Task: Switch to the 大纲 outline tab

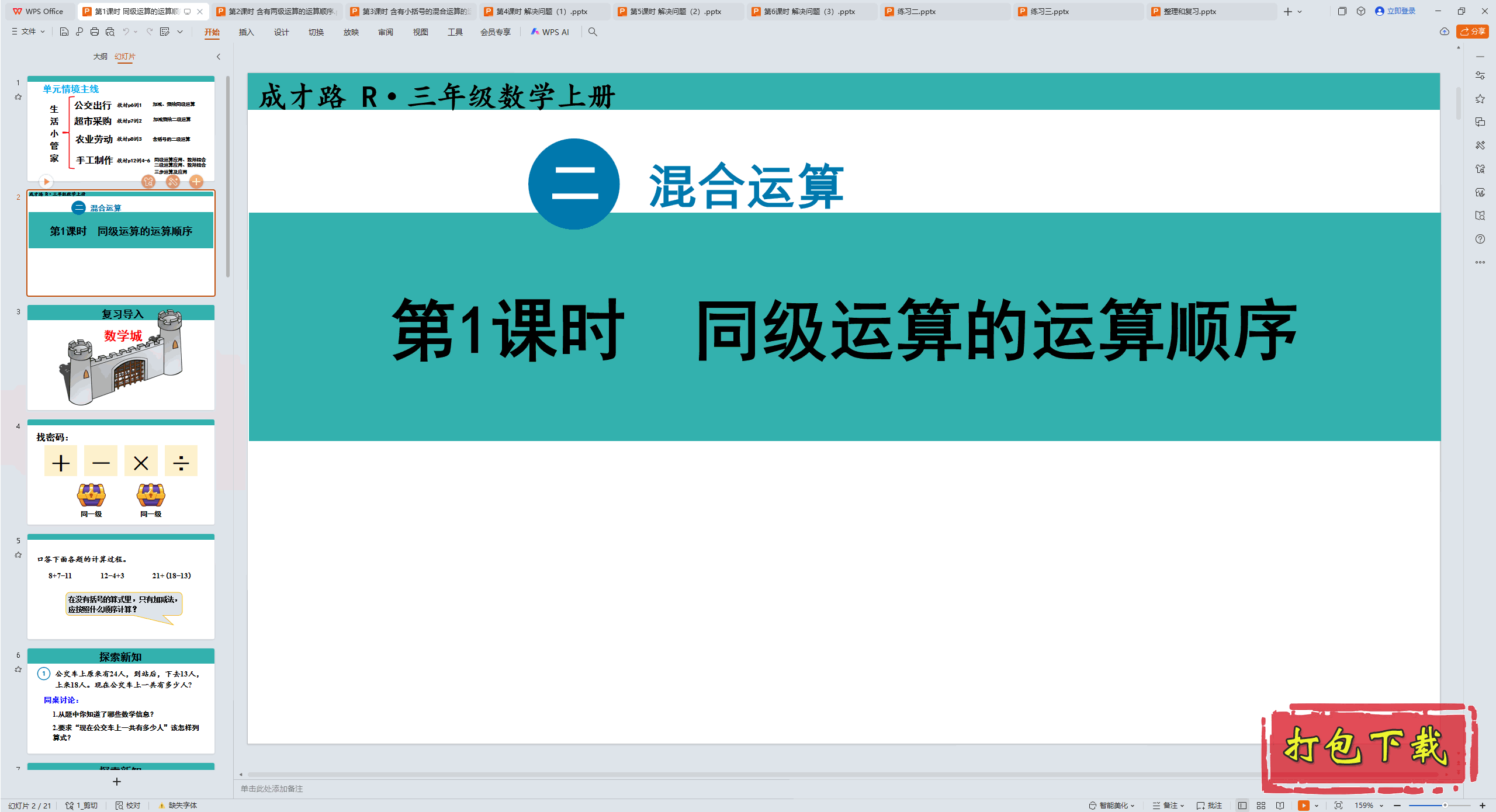Action: 100,56
